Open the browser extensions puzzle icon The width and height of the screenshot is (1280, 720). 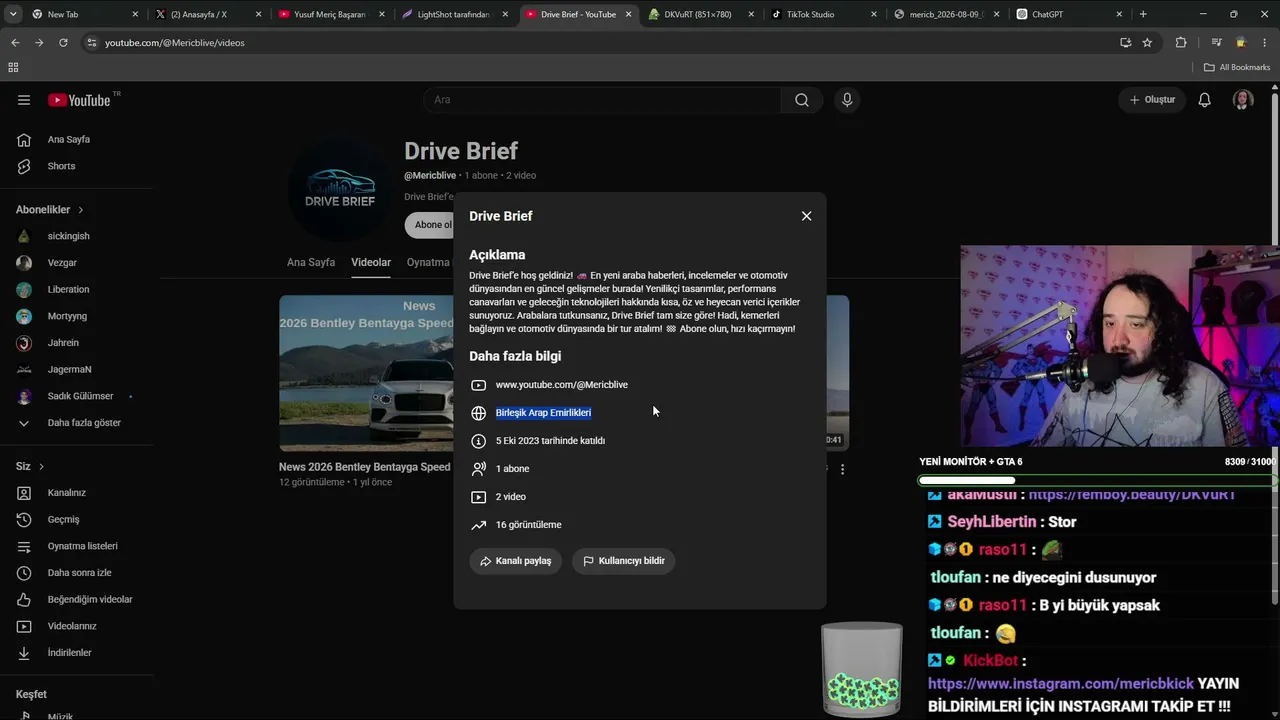point(1181,43)
